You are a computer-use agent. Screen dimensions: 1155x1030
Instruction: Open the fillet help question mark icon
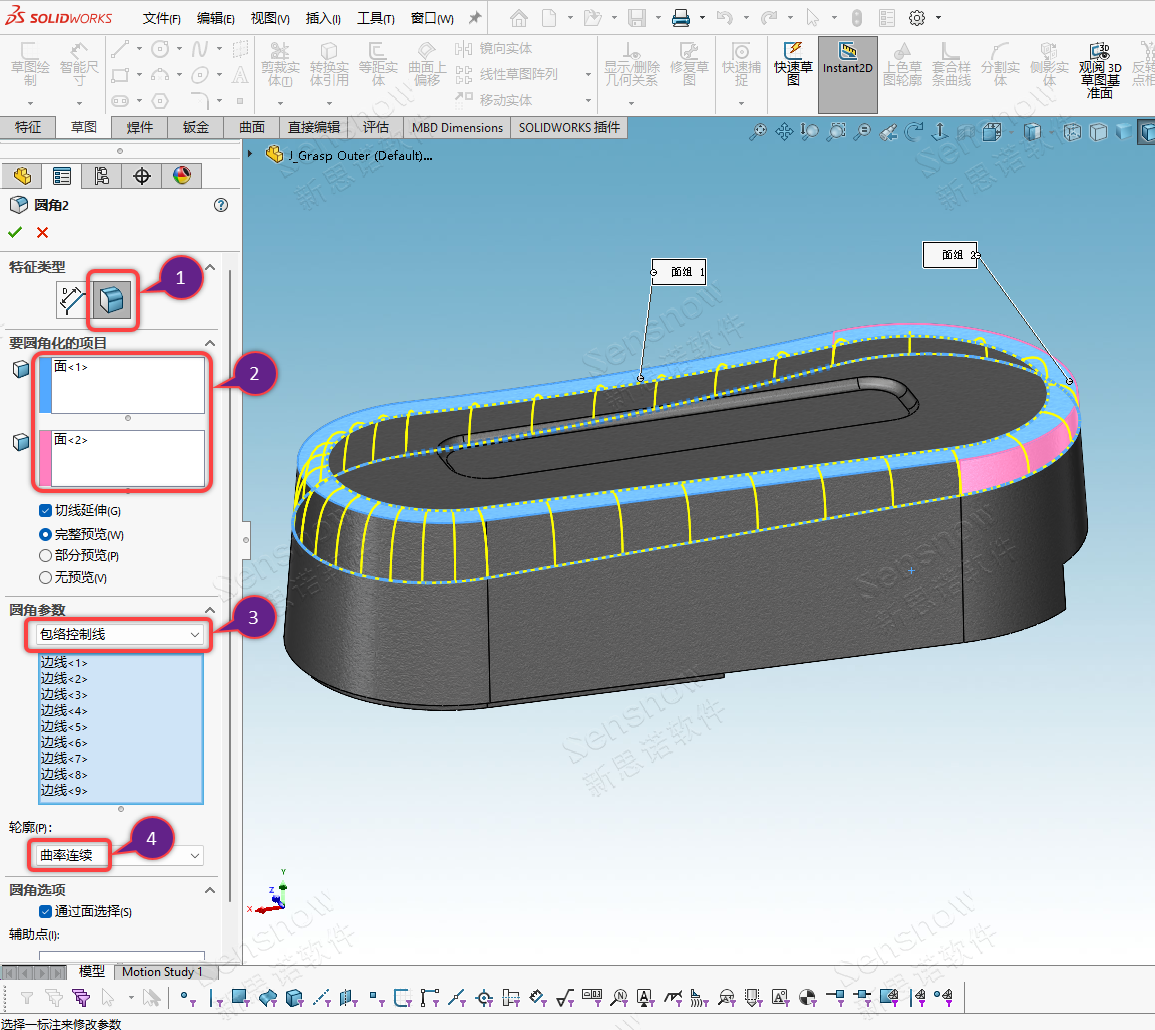click(x=221, y=205)
